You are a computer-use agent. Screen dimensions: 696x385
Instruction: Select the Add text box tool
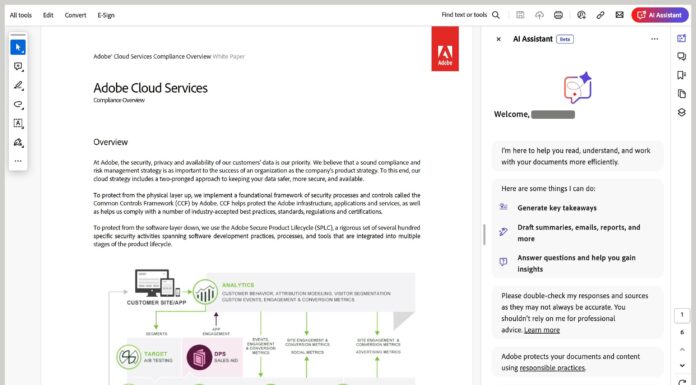tap(18, 123)
